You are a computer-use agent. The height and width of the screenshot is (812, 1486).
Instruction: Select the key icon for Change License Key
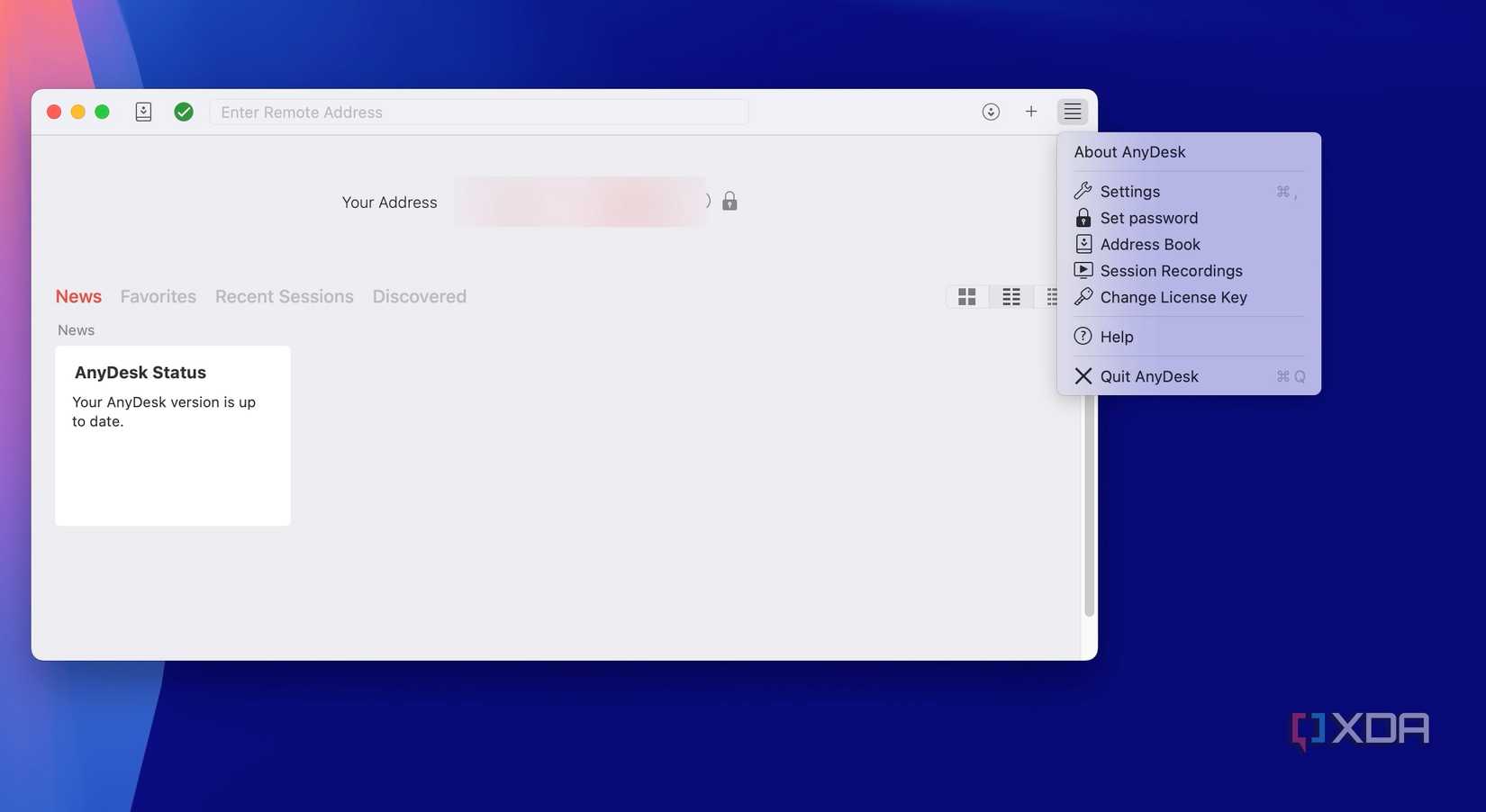tap(1083, 296)
